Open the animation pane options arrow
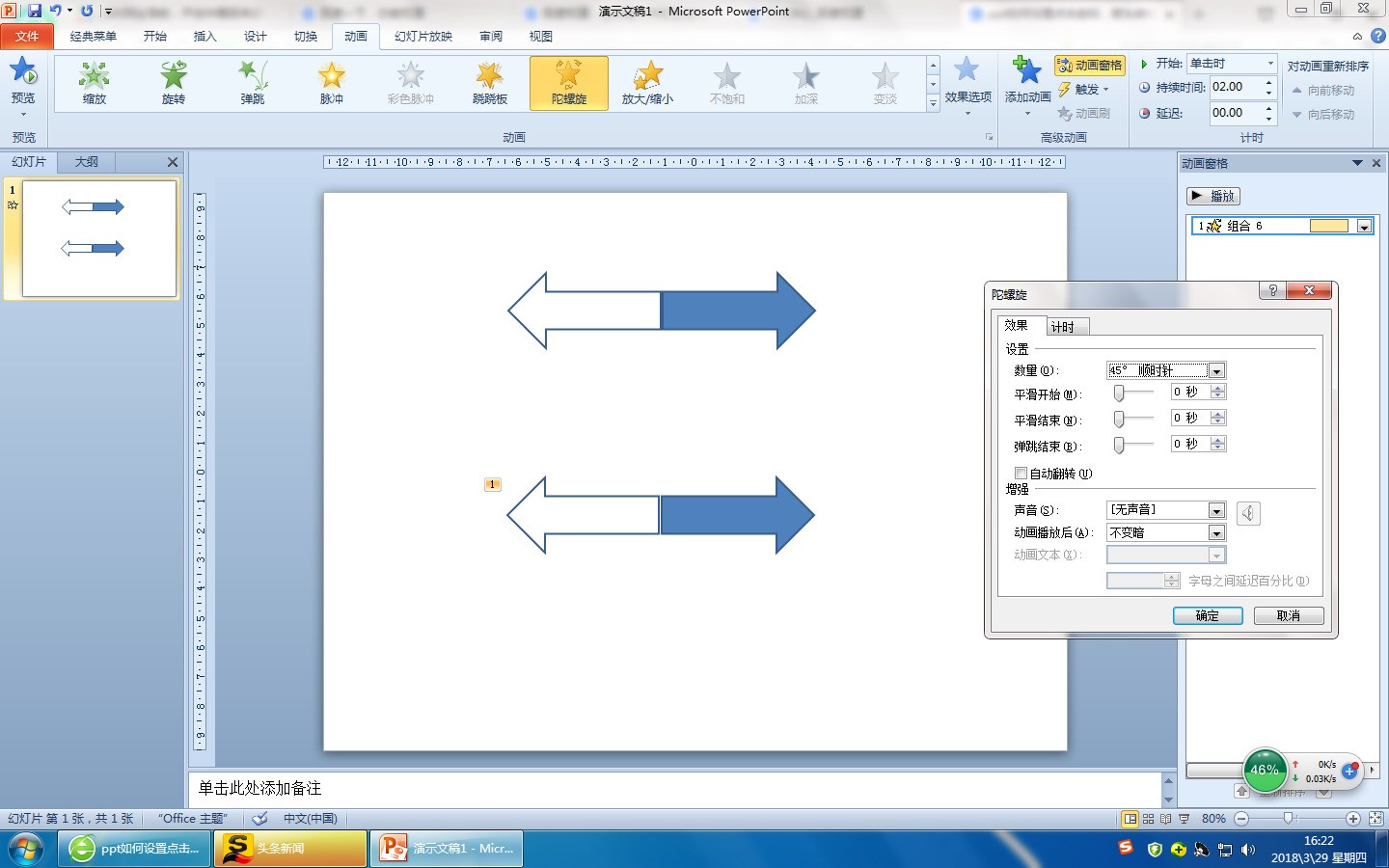Screen dimensions: 1389x868 [x=1357, y=163]
